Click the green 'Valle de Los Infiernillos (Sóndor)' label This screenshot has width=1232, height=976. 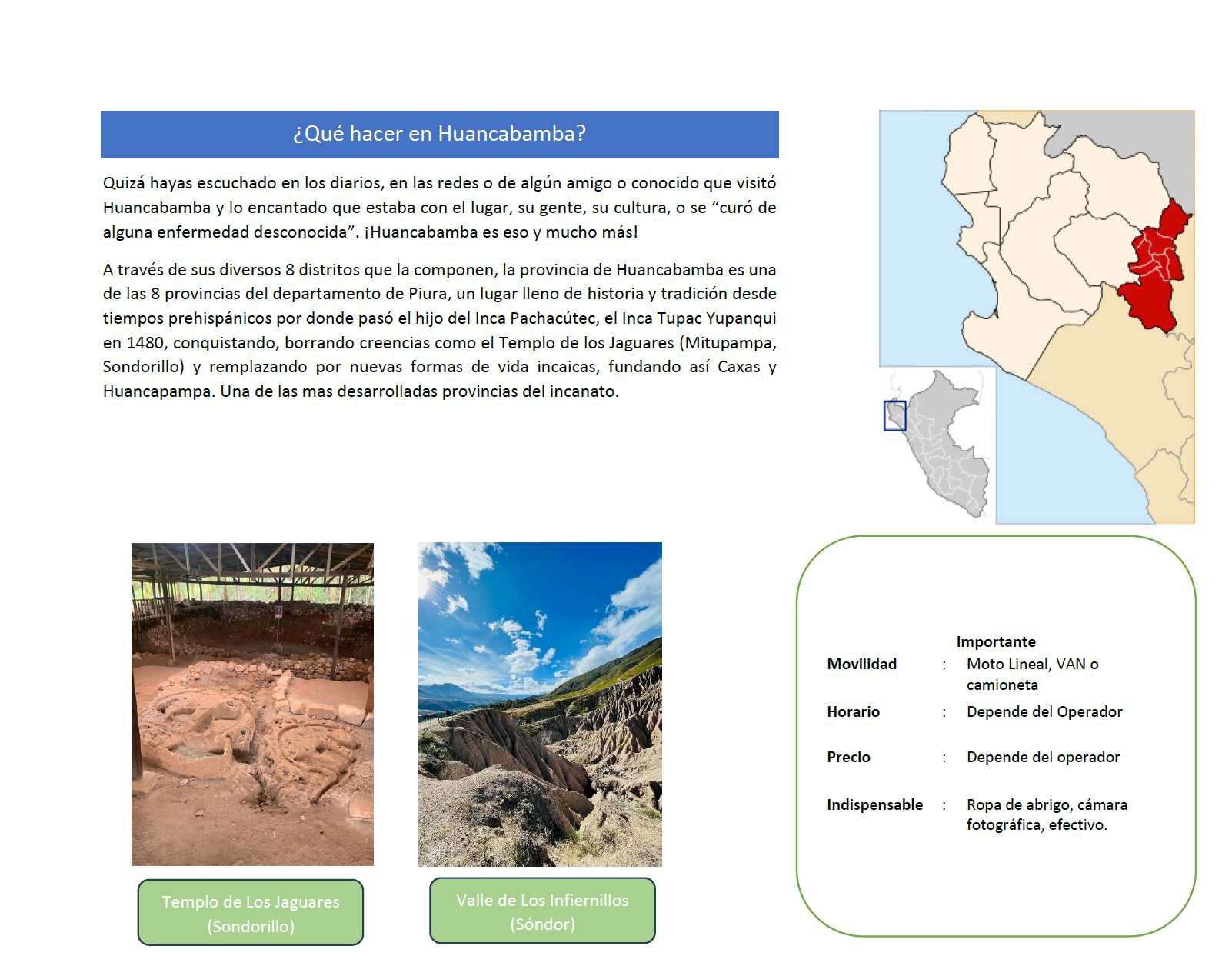[x=542, y=911]
